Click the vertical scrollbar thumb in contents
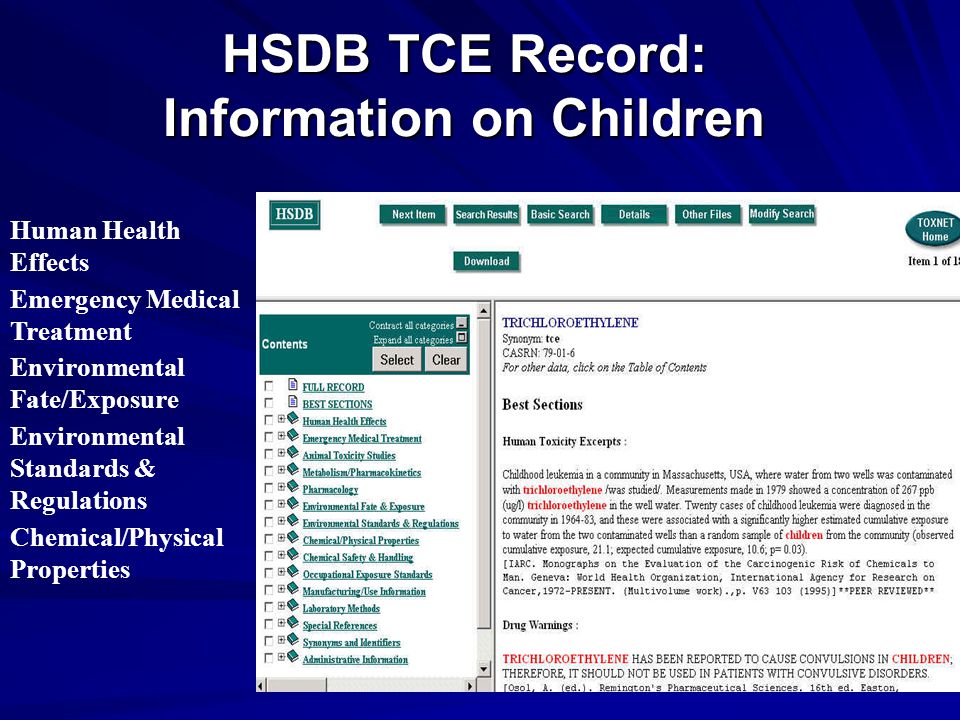 [484, 473]
